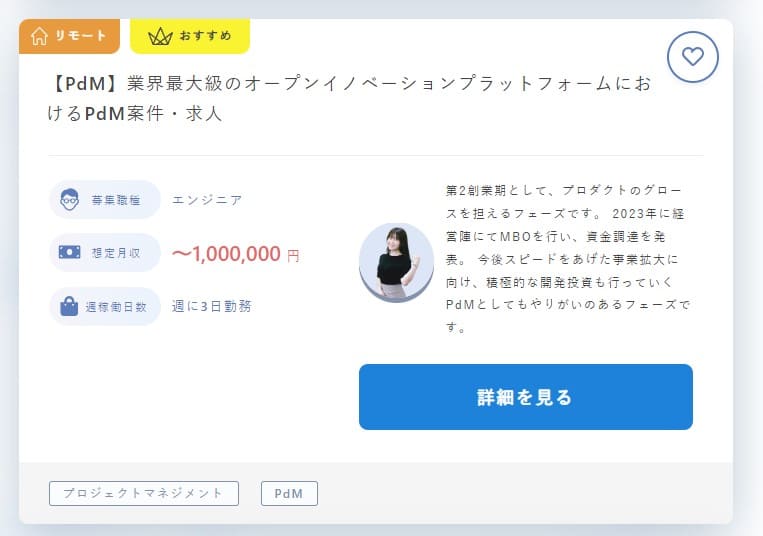
Task: Click the 週稼働日数 label pill
Action: click(105, 306)
